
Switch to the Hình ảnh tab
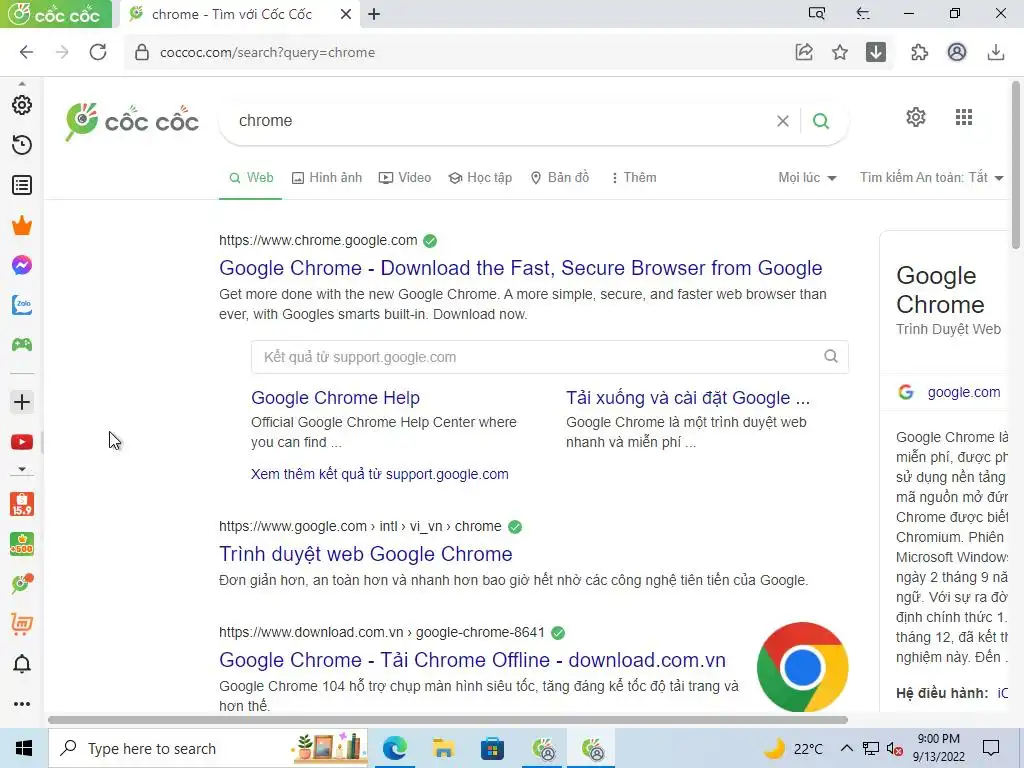pyautogui.click(x=327, y=178)
